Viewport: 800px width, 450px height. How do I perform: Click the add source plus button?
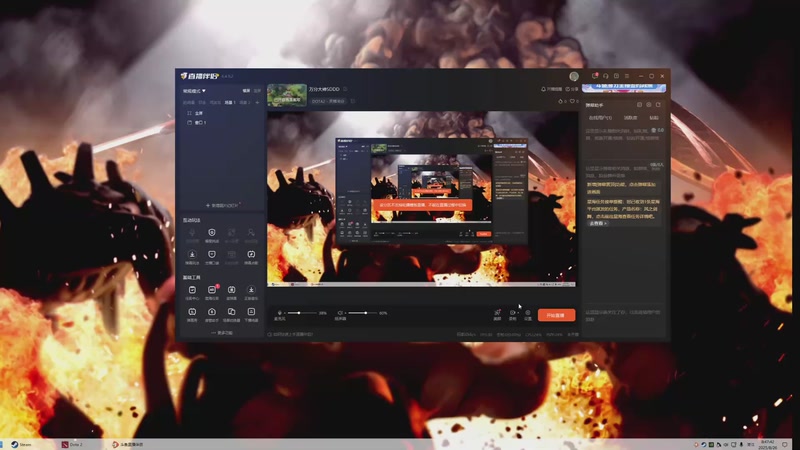pos(222,206)
